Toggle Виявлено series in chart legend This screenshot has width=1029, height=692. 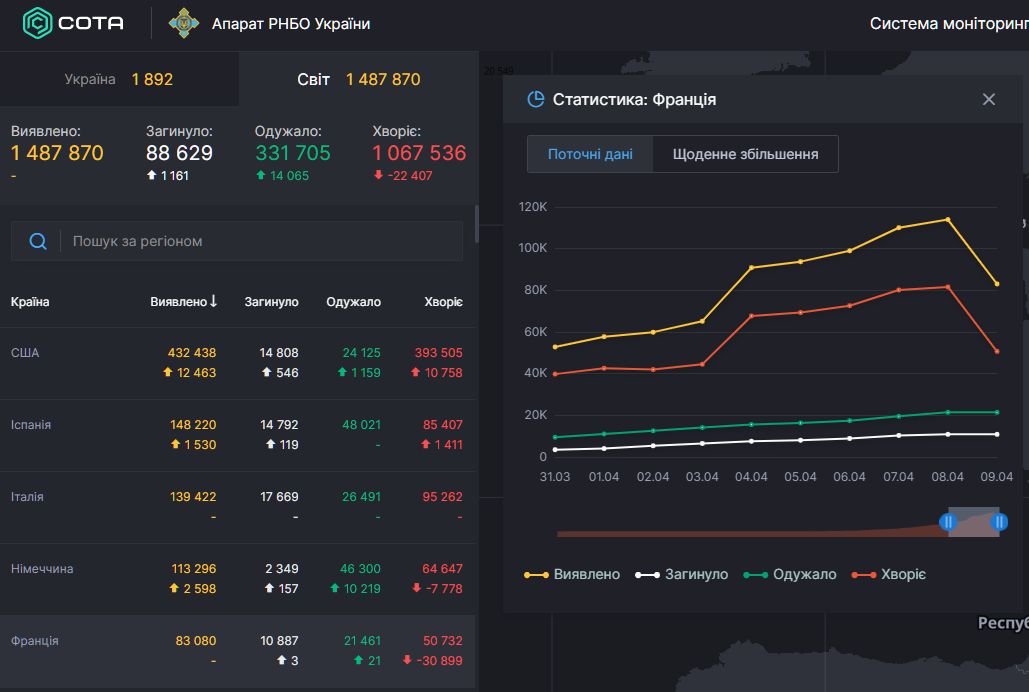pyautogui.click(x=572, y=574)
